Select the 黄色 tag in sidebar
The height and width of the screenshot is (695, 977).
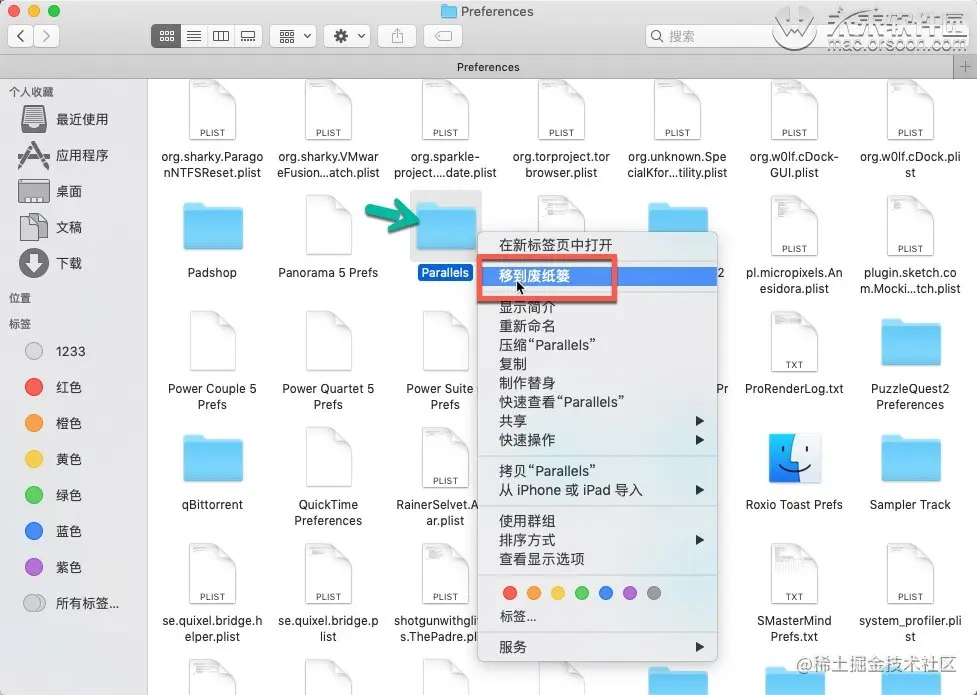pos(54,459)
